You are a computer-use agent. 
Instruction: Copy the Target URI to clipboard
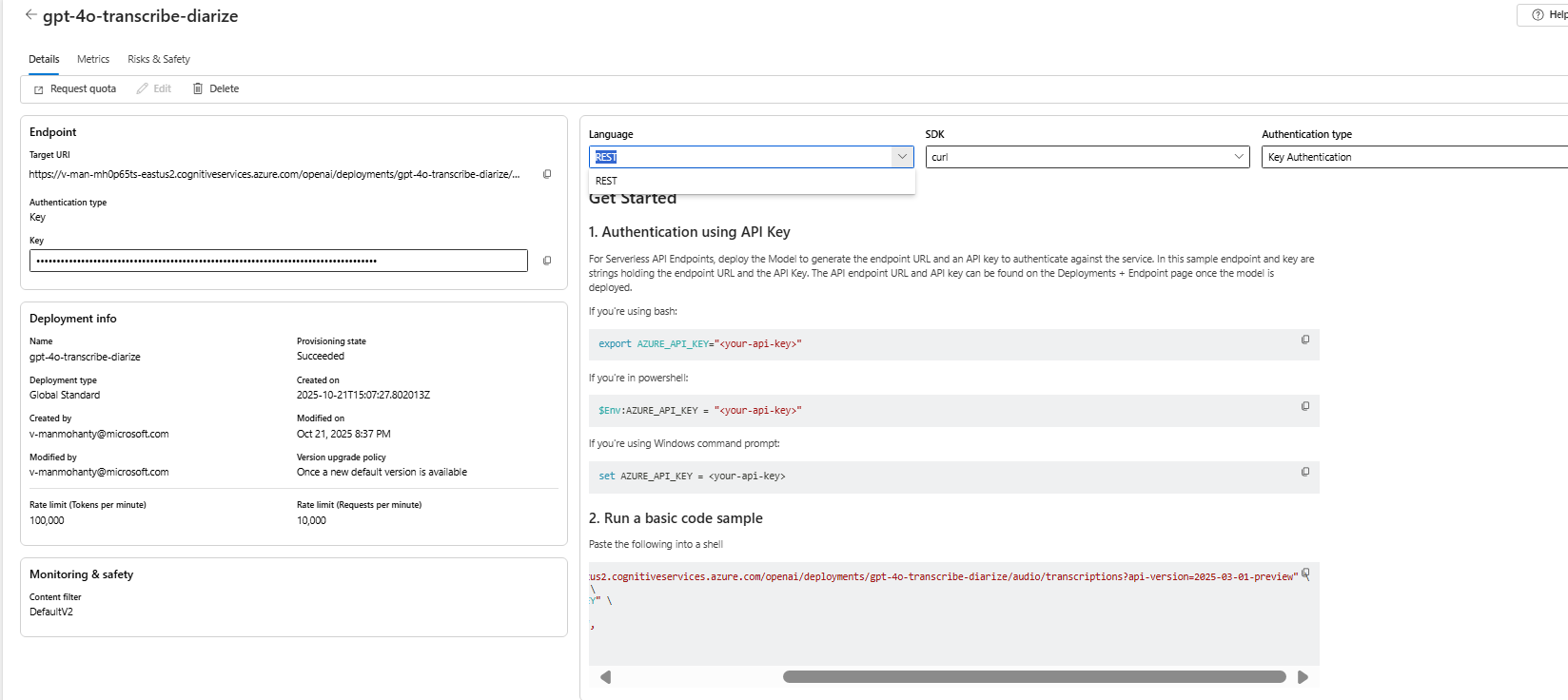(x=547, y=174)
